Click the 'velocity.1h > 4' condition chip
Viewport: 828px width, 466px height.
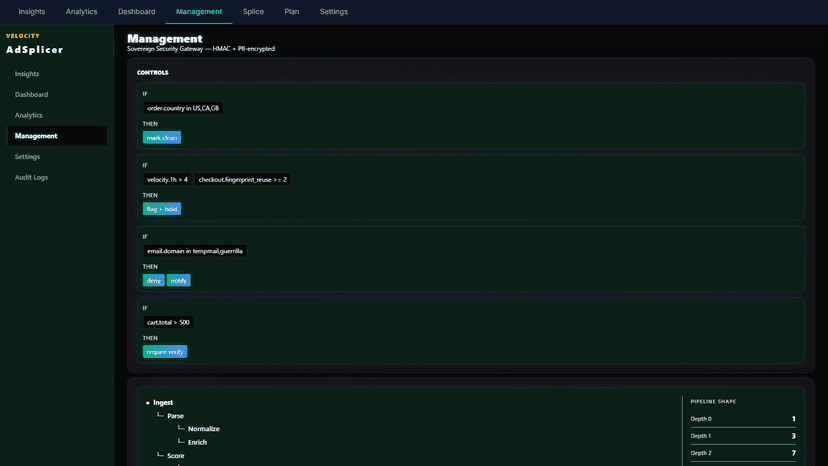167,180
